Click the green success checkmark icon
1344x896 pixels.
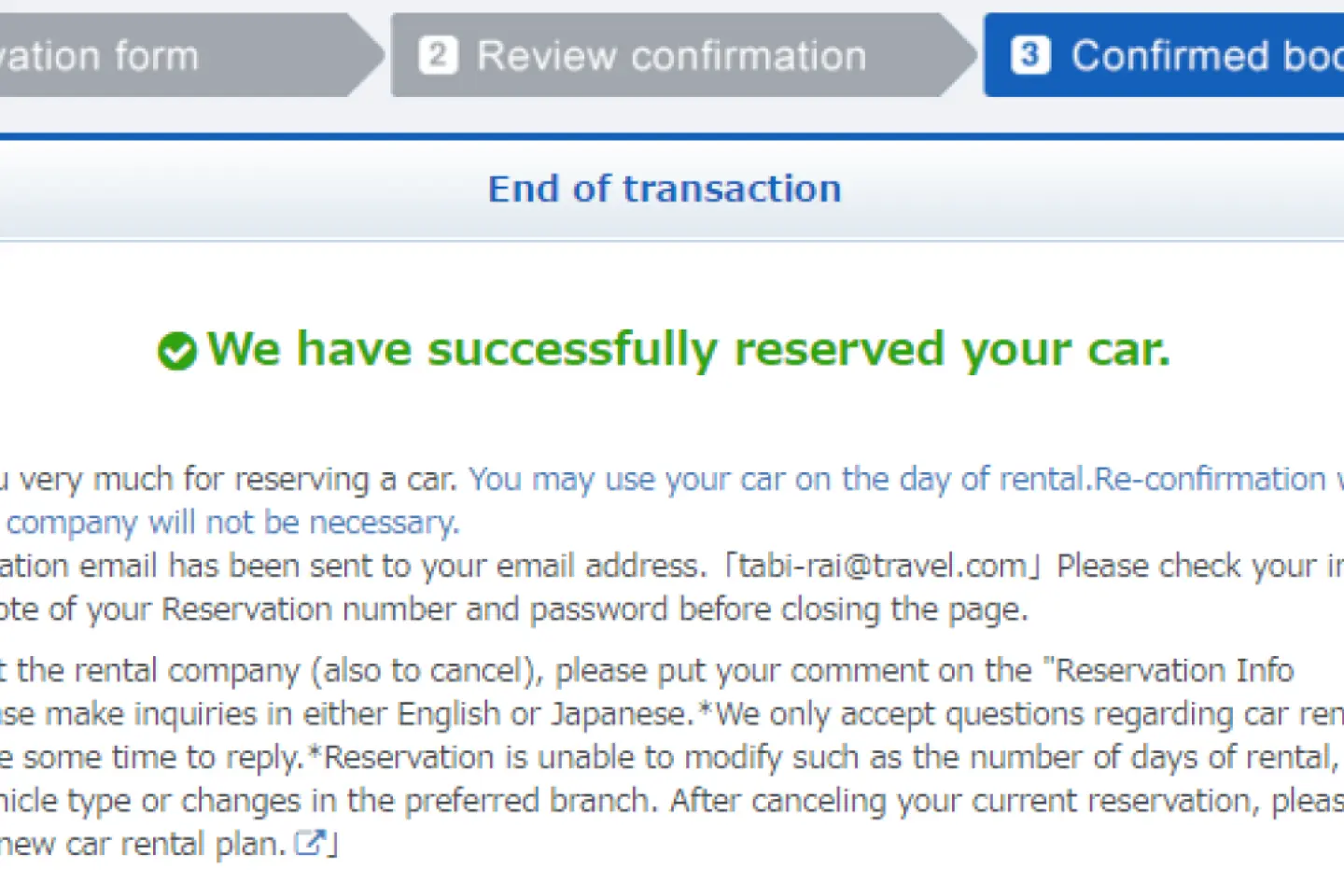pyautogui.click(x=177, y=351)
